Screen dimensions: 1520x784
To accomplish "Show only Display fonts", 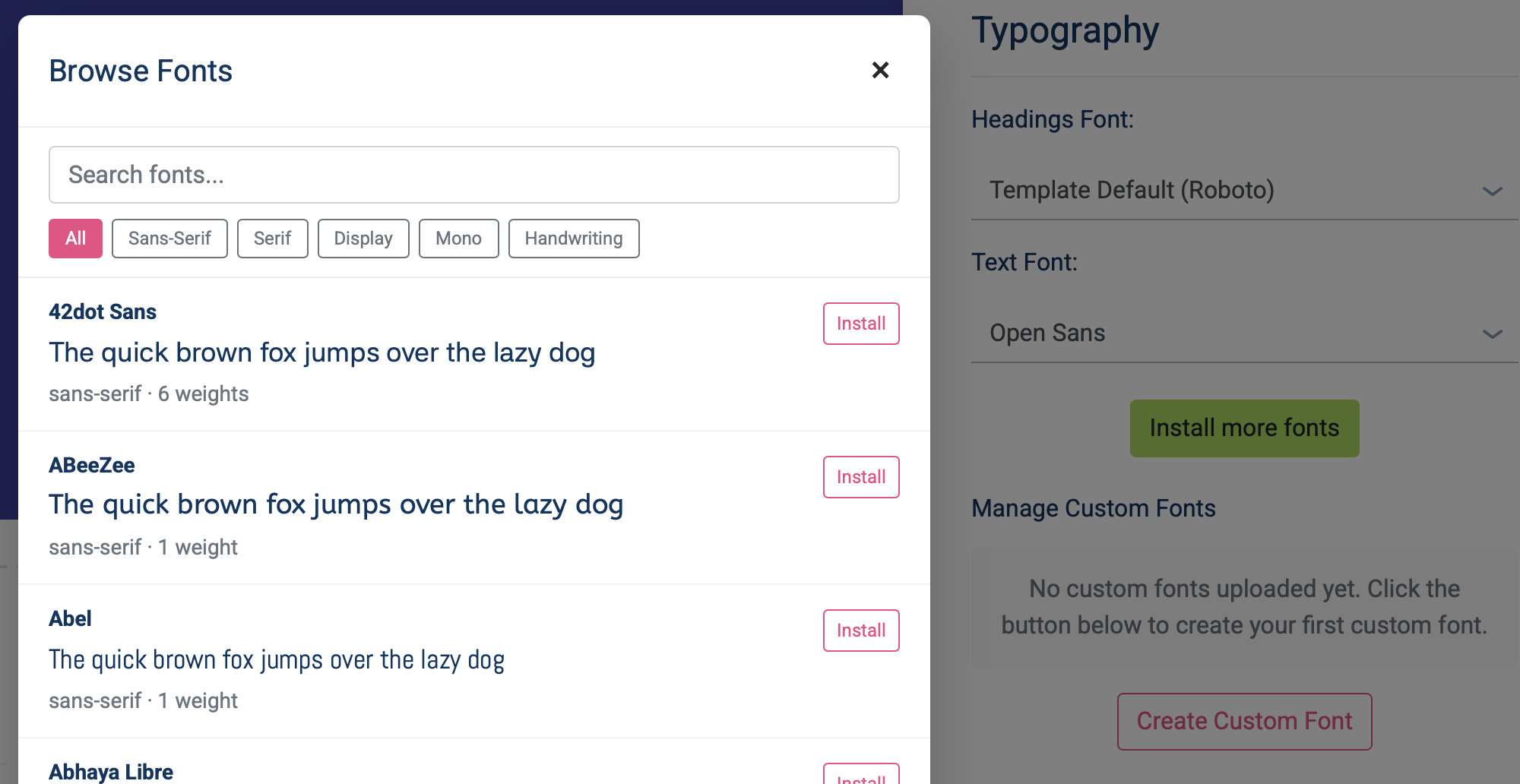I will pyautogui.click(x=363, y=239).
